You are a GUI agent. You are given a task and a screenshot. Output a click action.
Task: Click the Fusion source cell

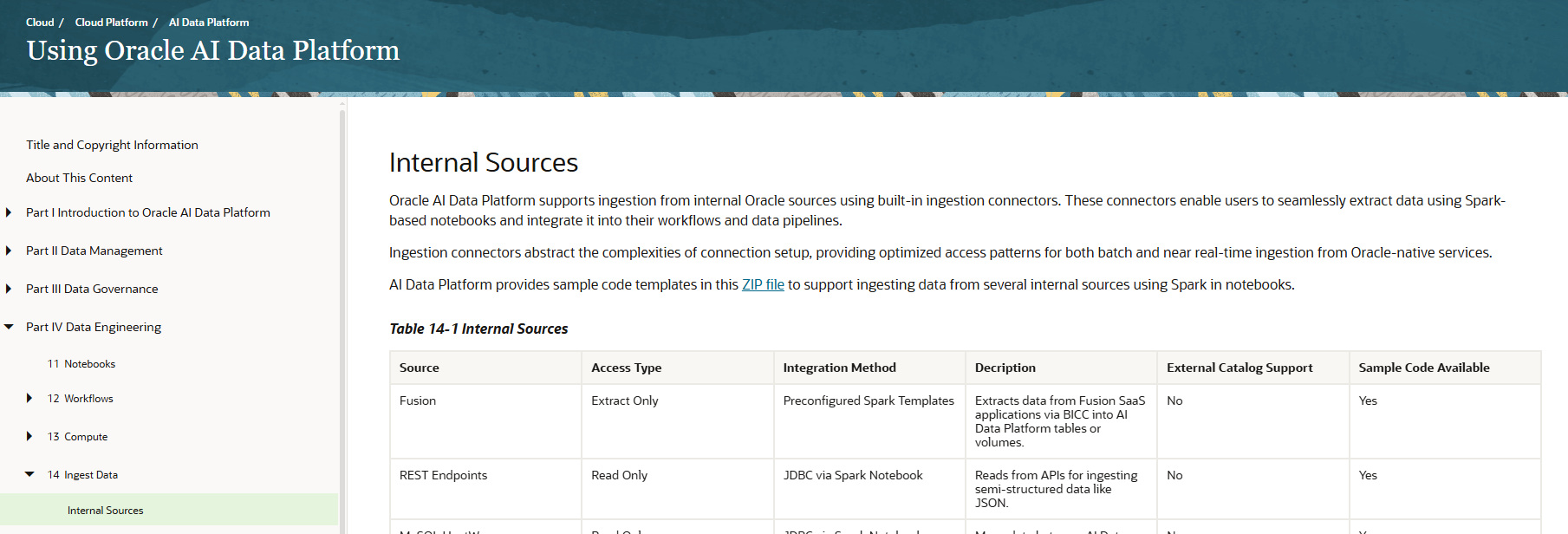click(x=485, y=421)
